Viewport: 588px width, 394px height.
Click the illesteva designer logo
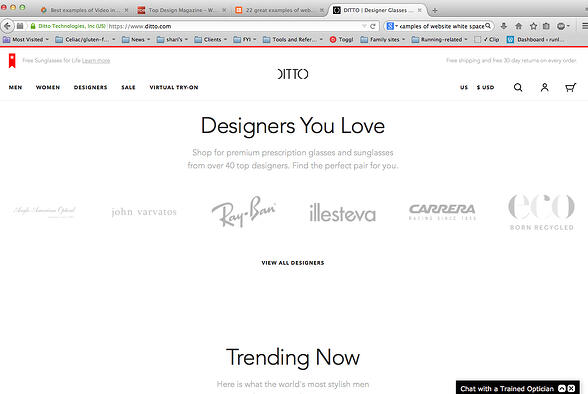click(342, 213)
